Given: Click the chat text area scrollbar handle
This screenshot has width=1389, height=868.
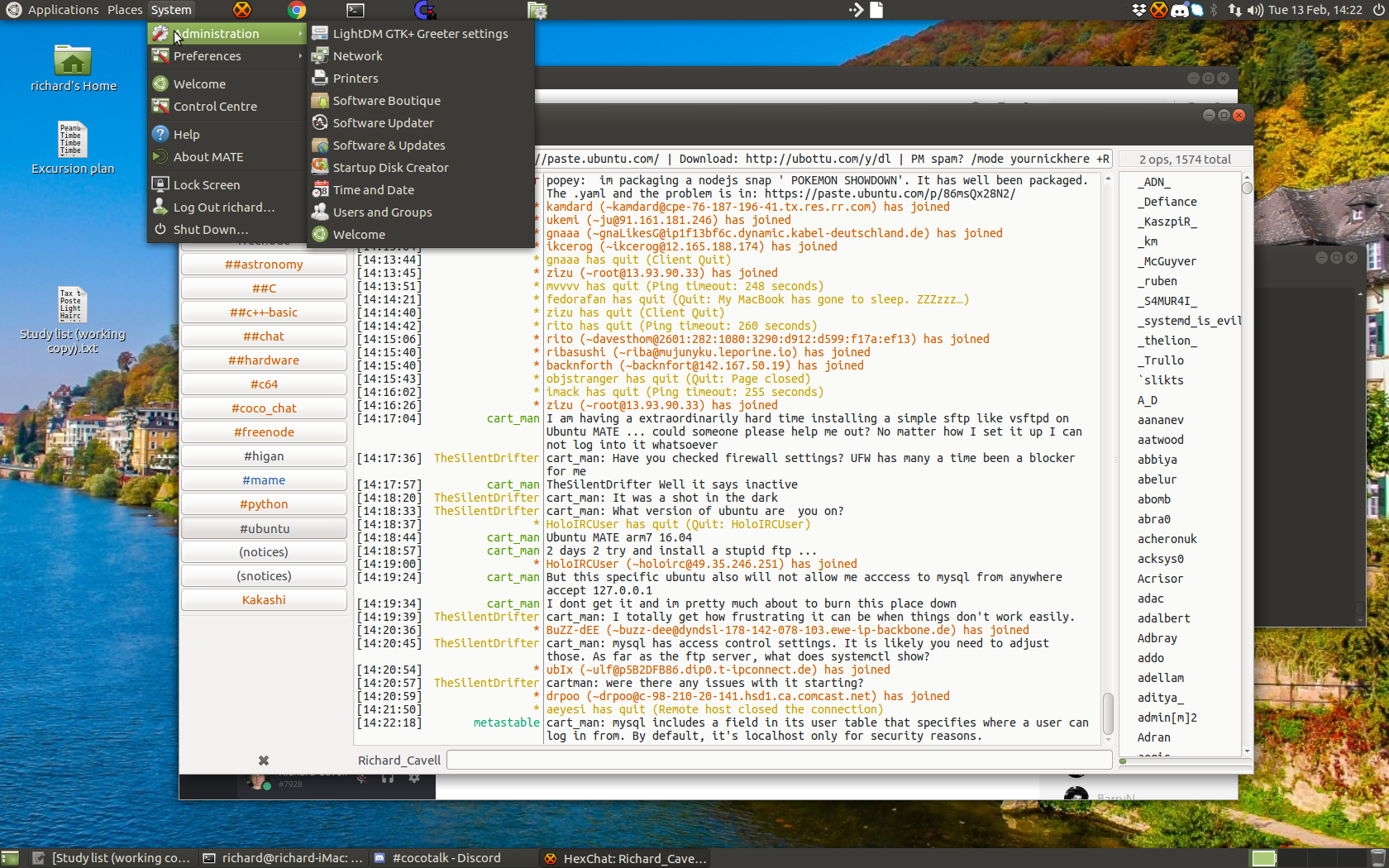Looking at the screenshot, I should (x=1108, y=713).
